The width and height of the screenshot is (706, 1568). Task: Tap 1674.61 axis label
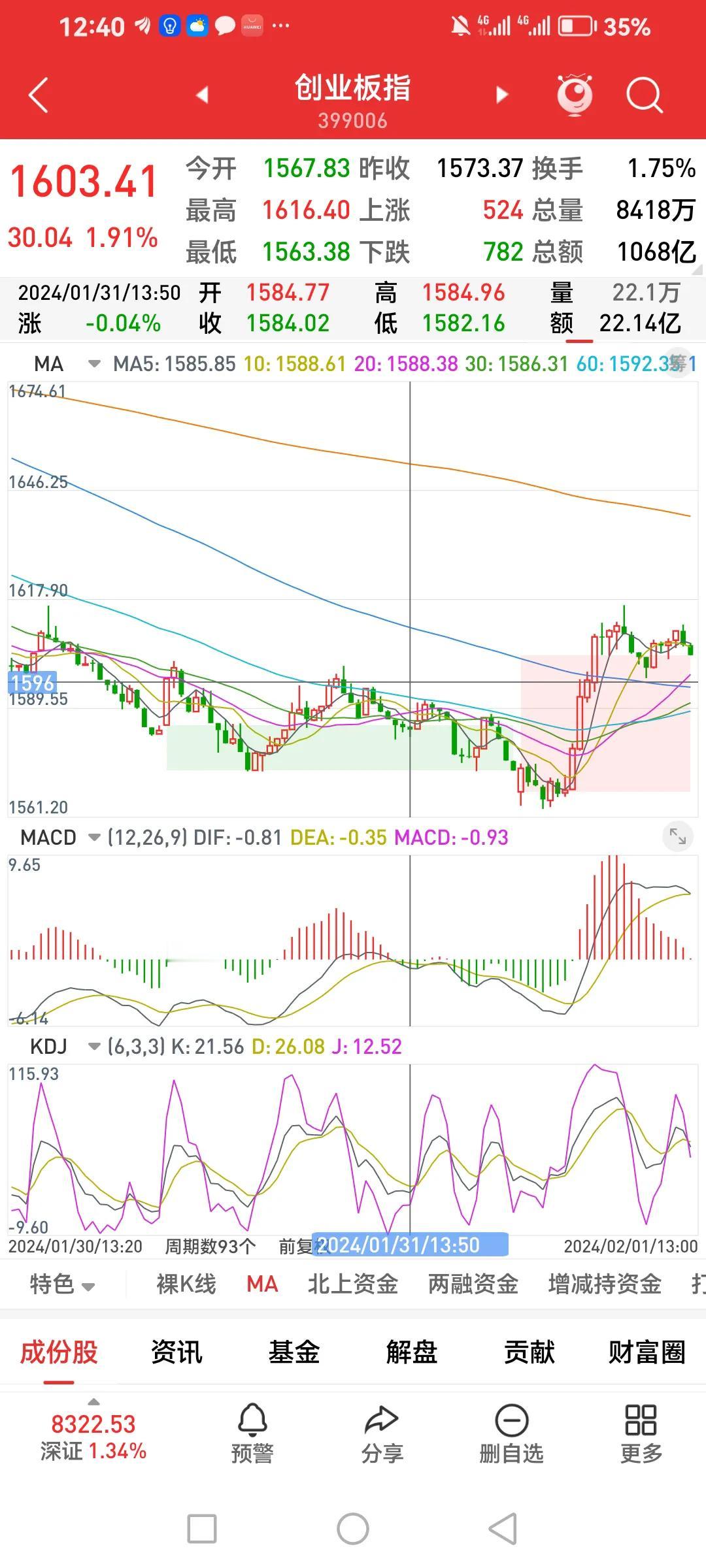click(x=37, y=391)
